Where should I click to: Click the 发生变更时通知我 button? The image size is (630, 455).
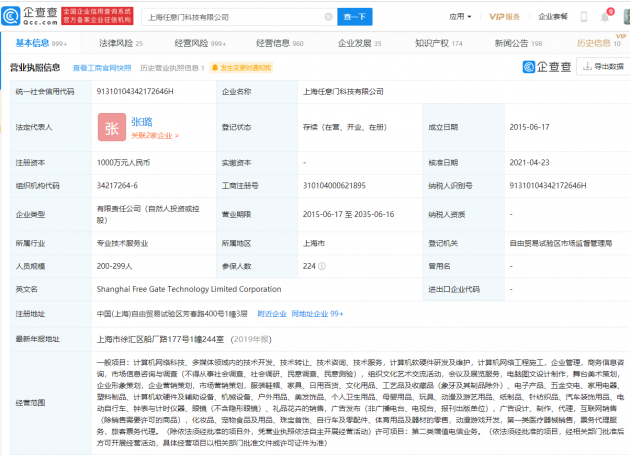click(x=241, y=68)
